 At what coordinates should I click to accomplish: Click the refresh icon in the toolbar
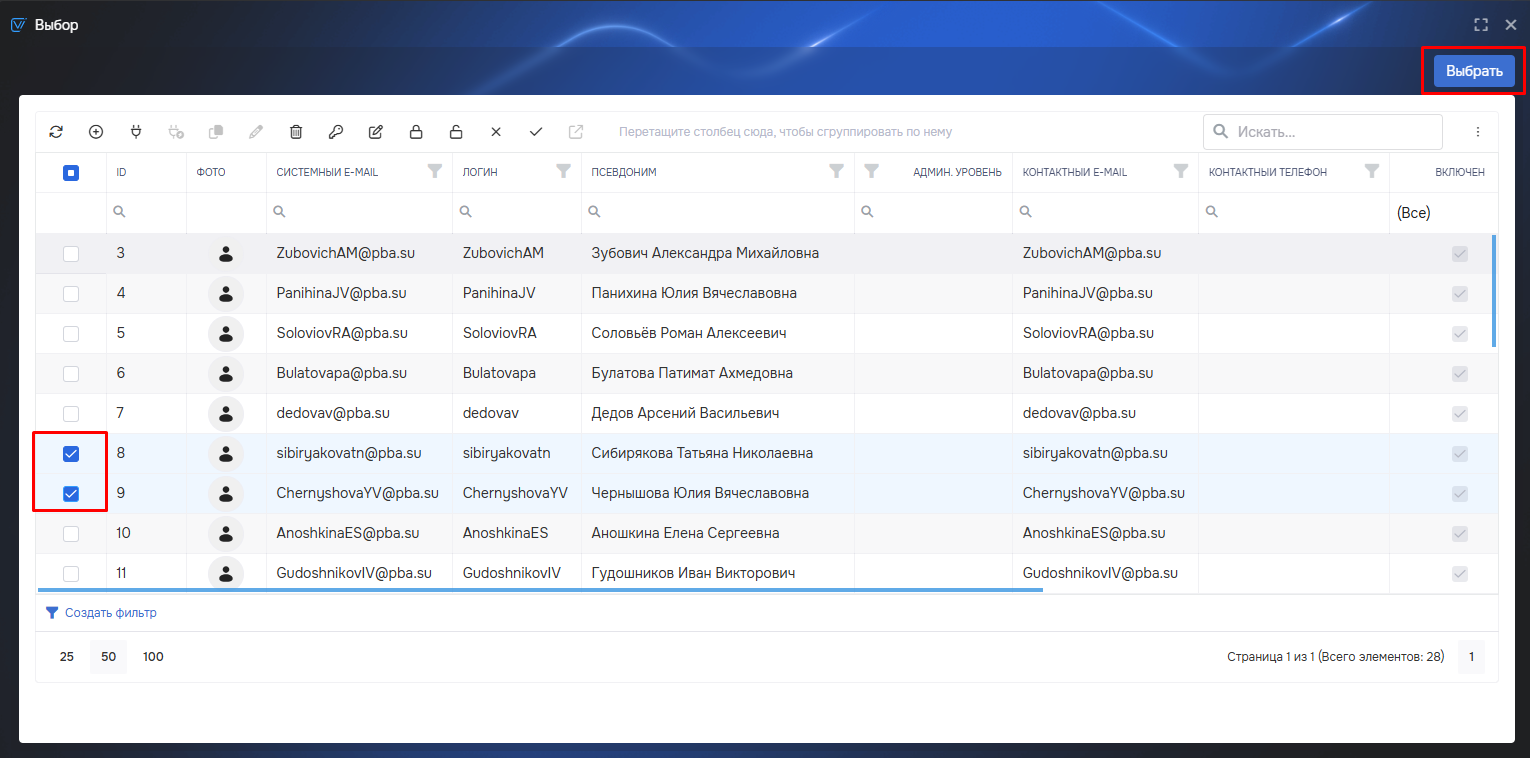(x=56, y=132)
